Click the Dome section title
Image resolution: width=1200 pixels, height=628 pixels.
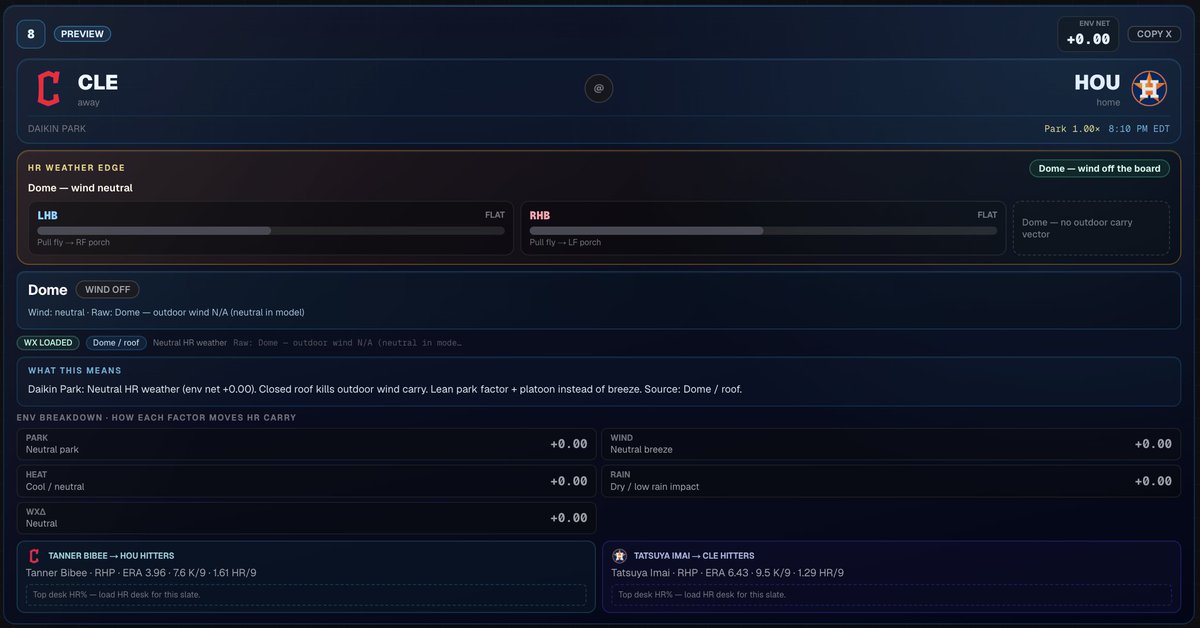[x=48, y=290]
